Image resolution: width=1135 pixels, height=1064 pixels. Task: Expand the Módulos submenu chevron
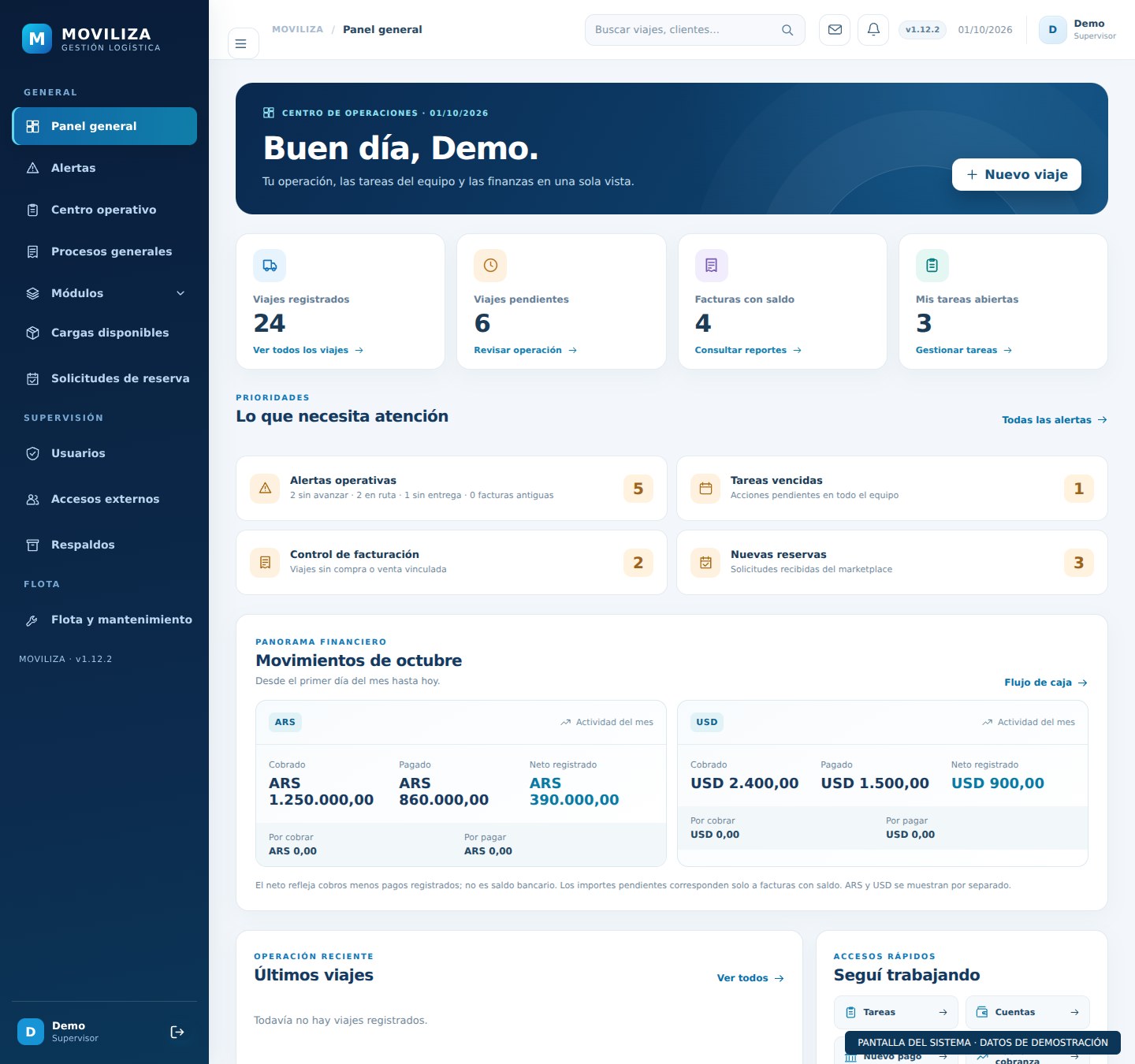click(x=180, y=293)
